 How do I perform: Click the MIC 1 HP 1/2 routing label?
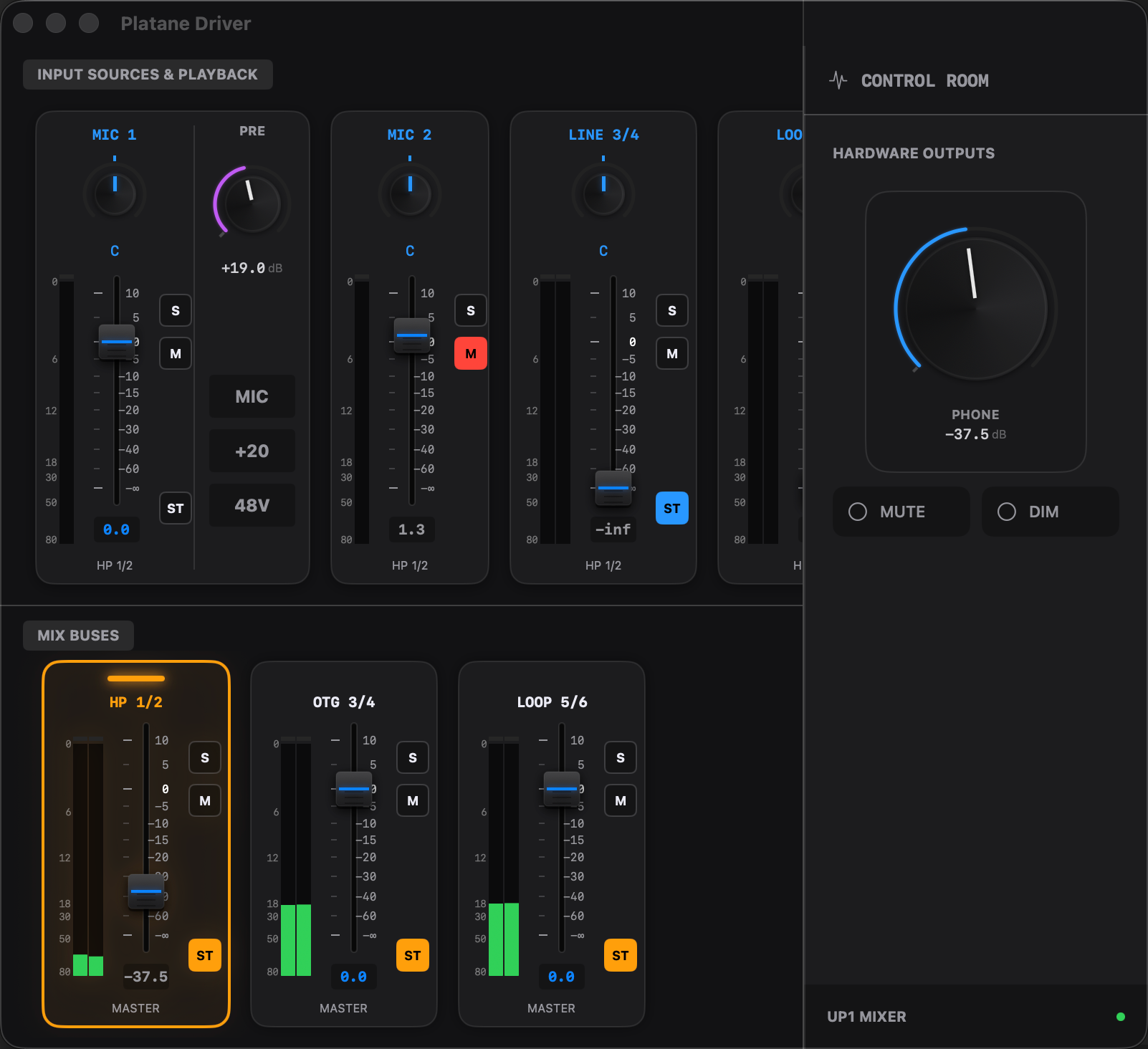pos(115,565)
